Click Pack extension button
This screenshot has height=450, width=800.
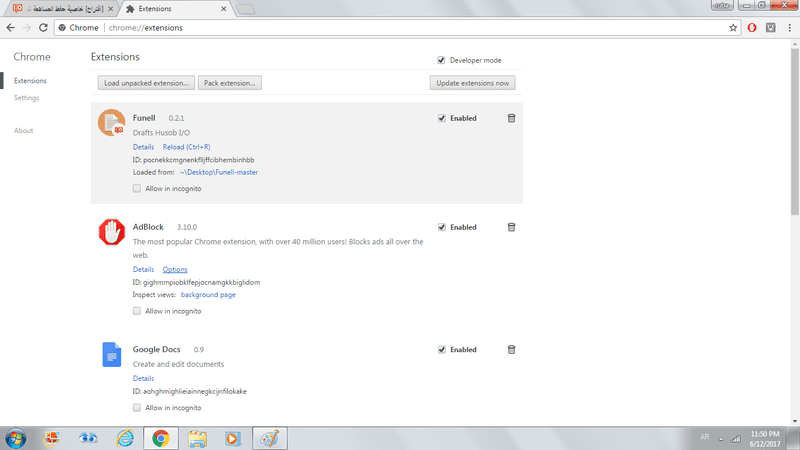tap(230, 83)
